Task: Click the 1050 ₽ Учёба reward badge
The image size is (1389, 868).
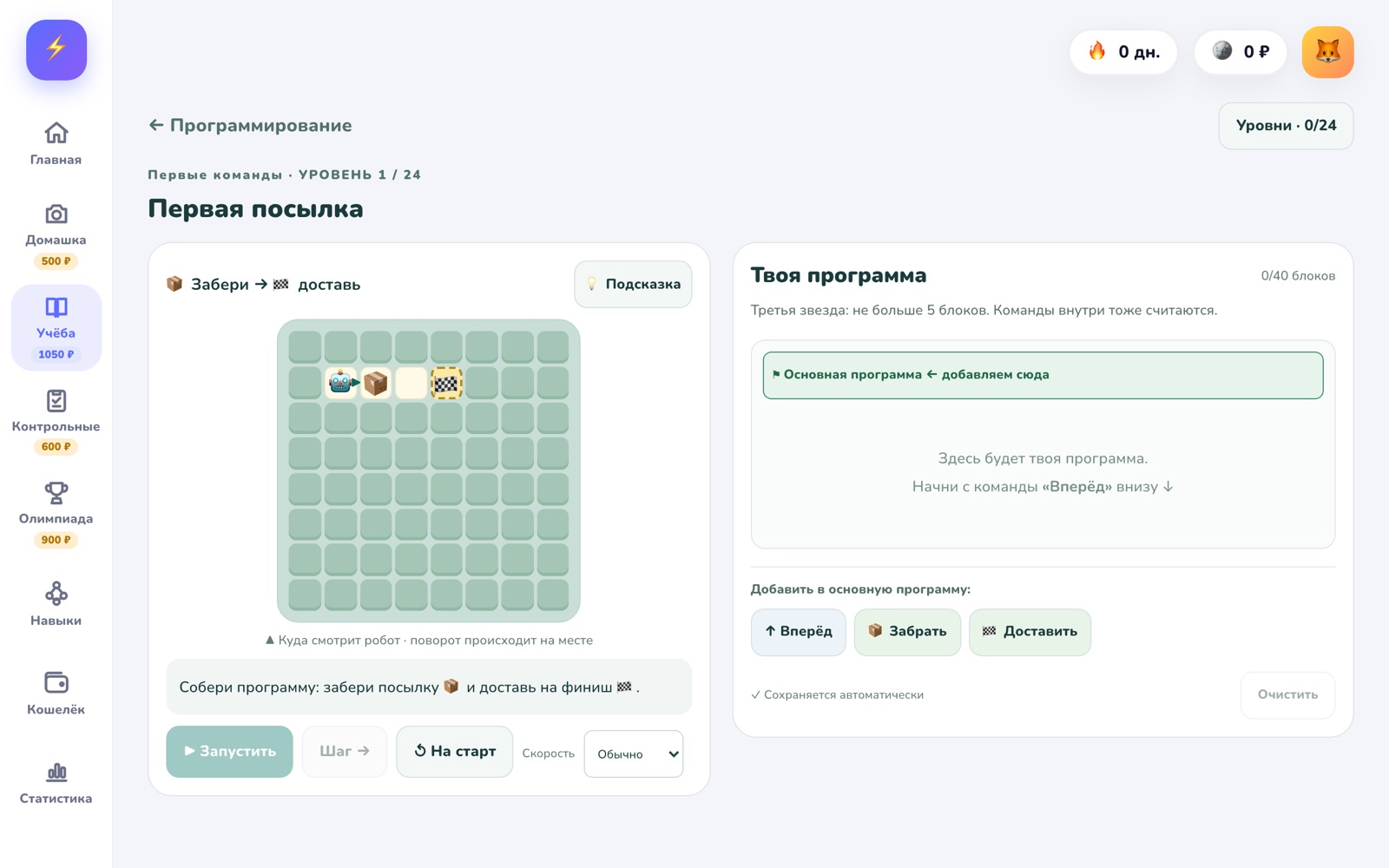Action: pyautogui.click(x=56, y=354)
